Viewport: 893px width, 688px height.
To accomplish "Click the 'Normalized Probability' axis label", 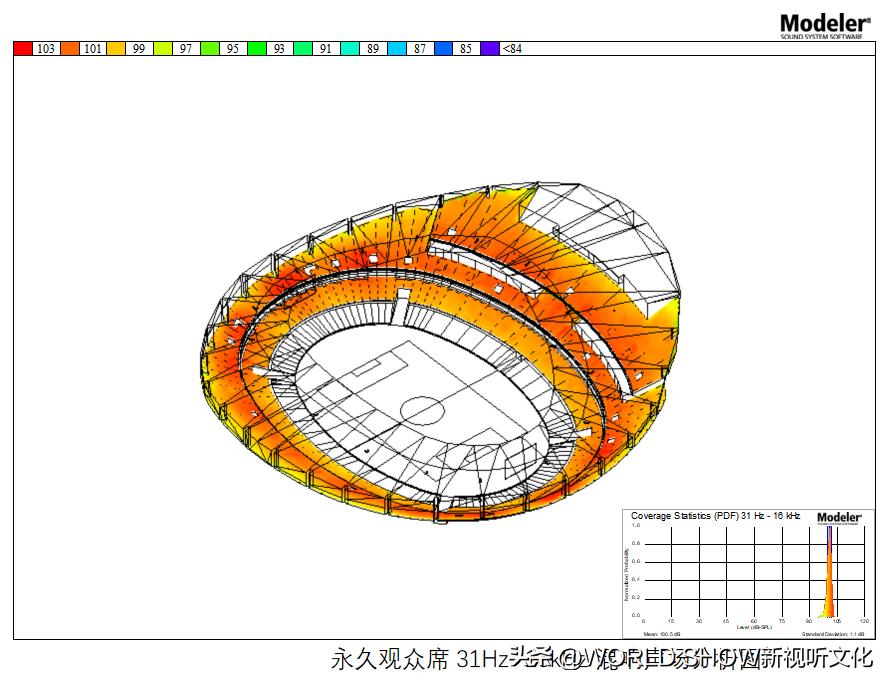I will 626,575.
